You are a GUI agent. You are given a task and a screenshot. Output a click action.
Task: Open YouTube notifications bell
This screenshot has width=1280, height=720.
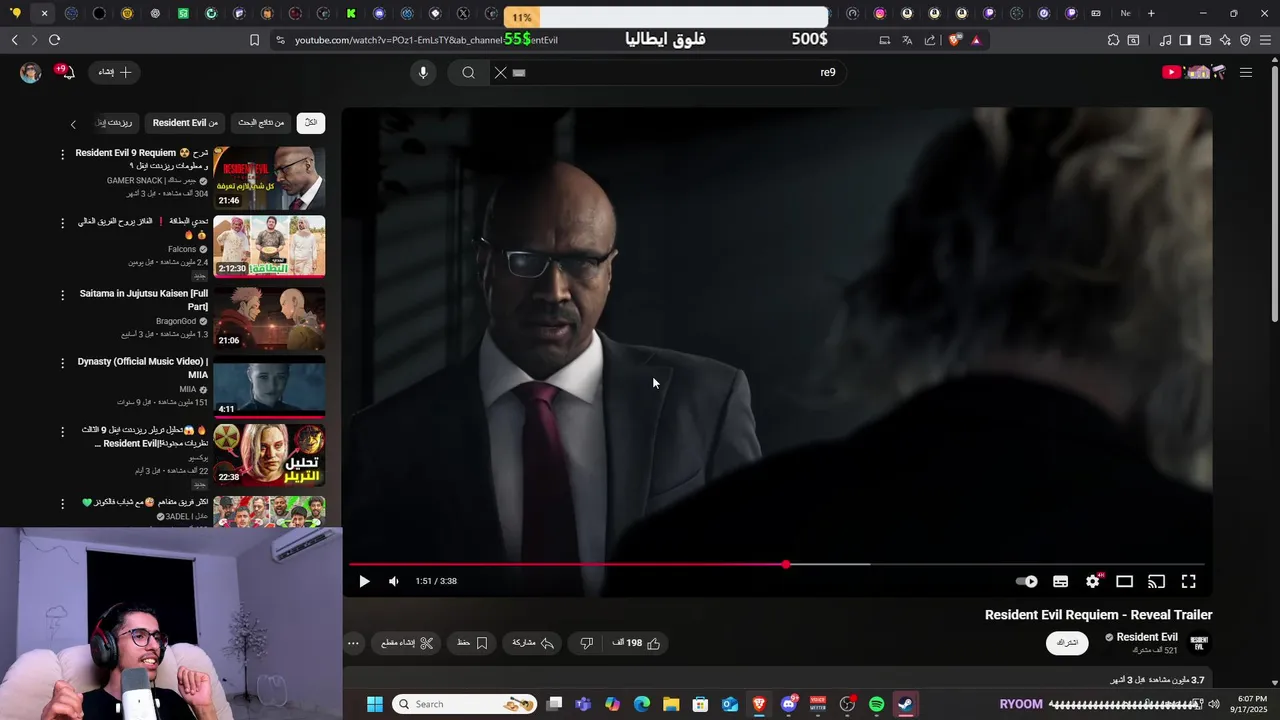[66, 72]
